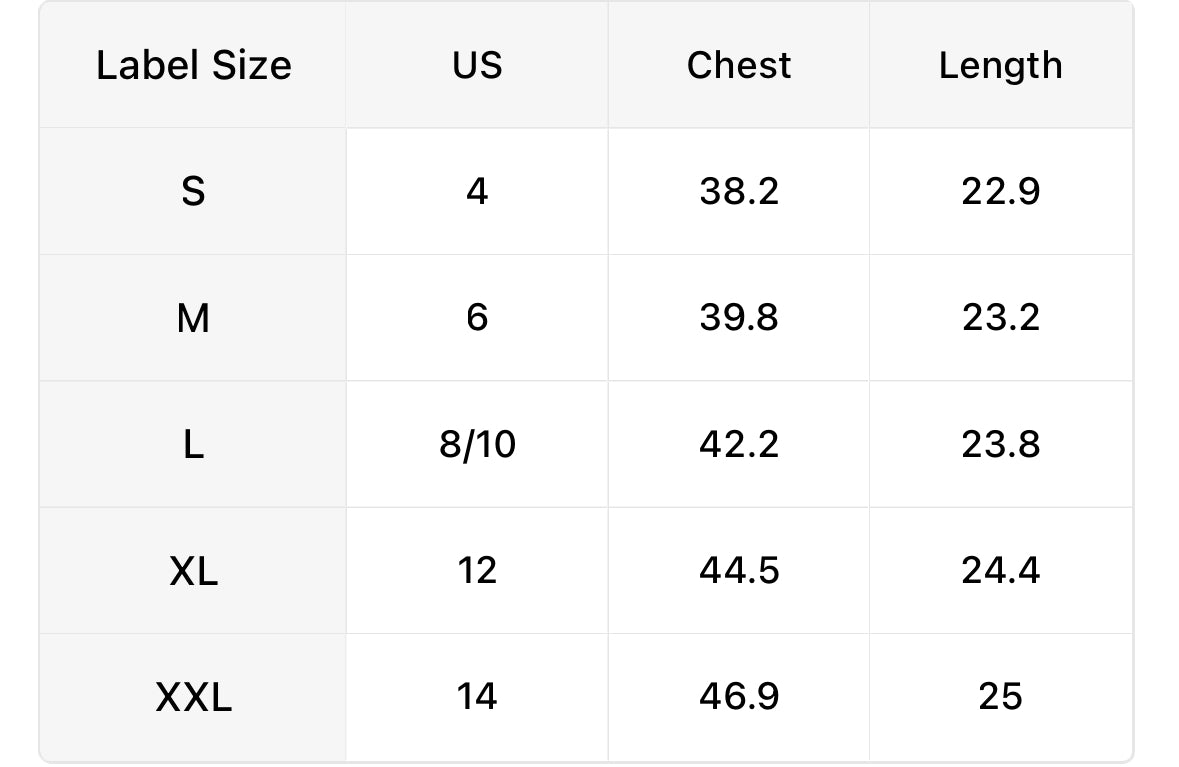Click the chest value 38.2
Viewport: 1179px width, 767px height.
click(x=738, y=191)
